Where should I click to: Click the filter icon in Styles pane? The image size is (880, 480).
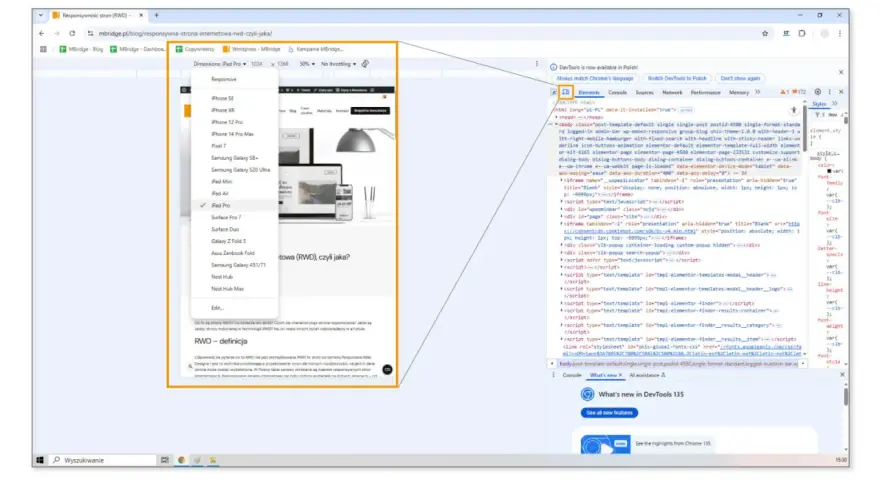[818, 115]
